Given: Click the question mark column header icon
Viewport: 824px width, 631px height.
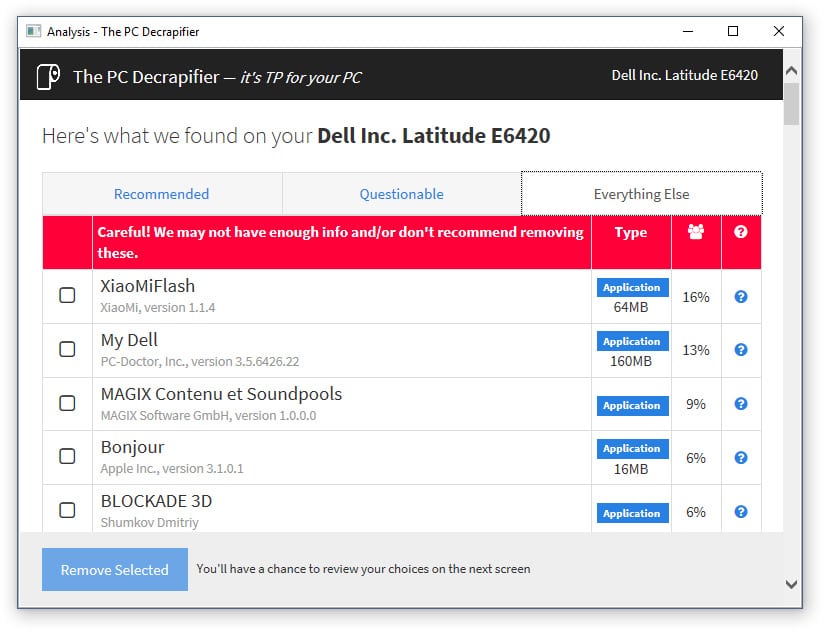Looking at the screenshot, I should [x=740, y=232].
